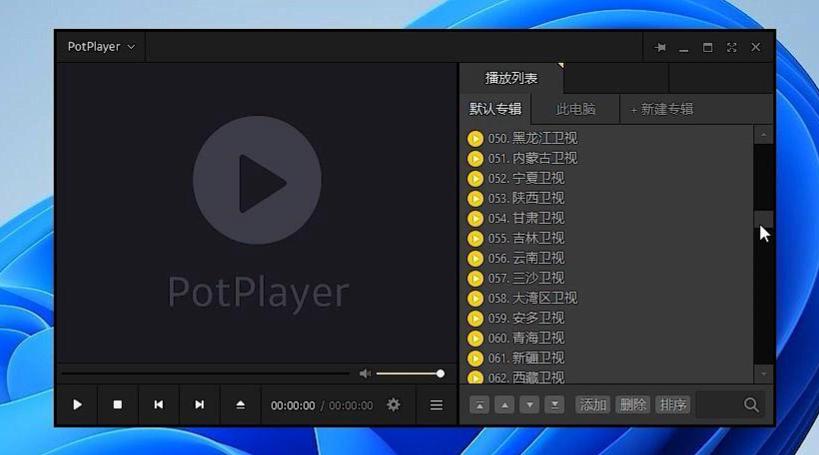This screenshot has height=455, width=819.
Task: Click the play icon beside 055. 吉林卫视
Action: (475, 239)
